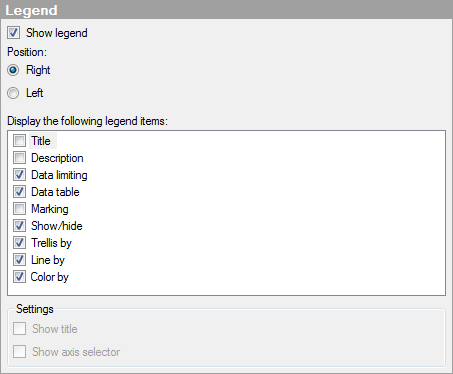Viewport: 453px width, 374px height.
Task: Select the Data table label text
Action: pyautogui.click(x=55, y=192)
